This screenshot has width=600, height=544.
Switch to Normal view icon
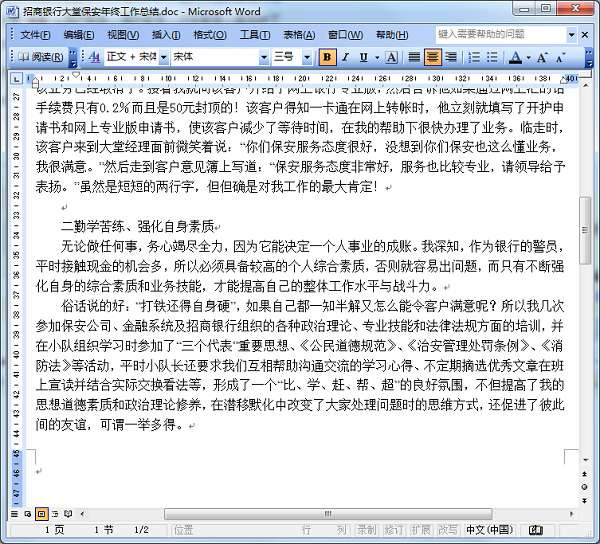[14, 514]
